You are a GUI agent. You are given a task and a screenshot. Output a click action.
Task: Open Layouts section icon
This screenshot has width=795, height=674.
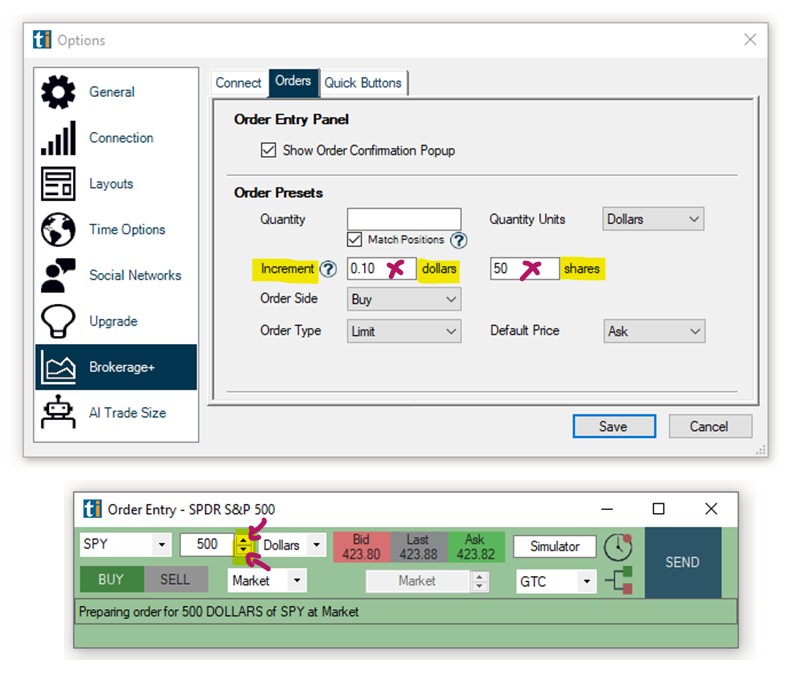point(58,184)
